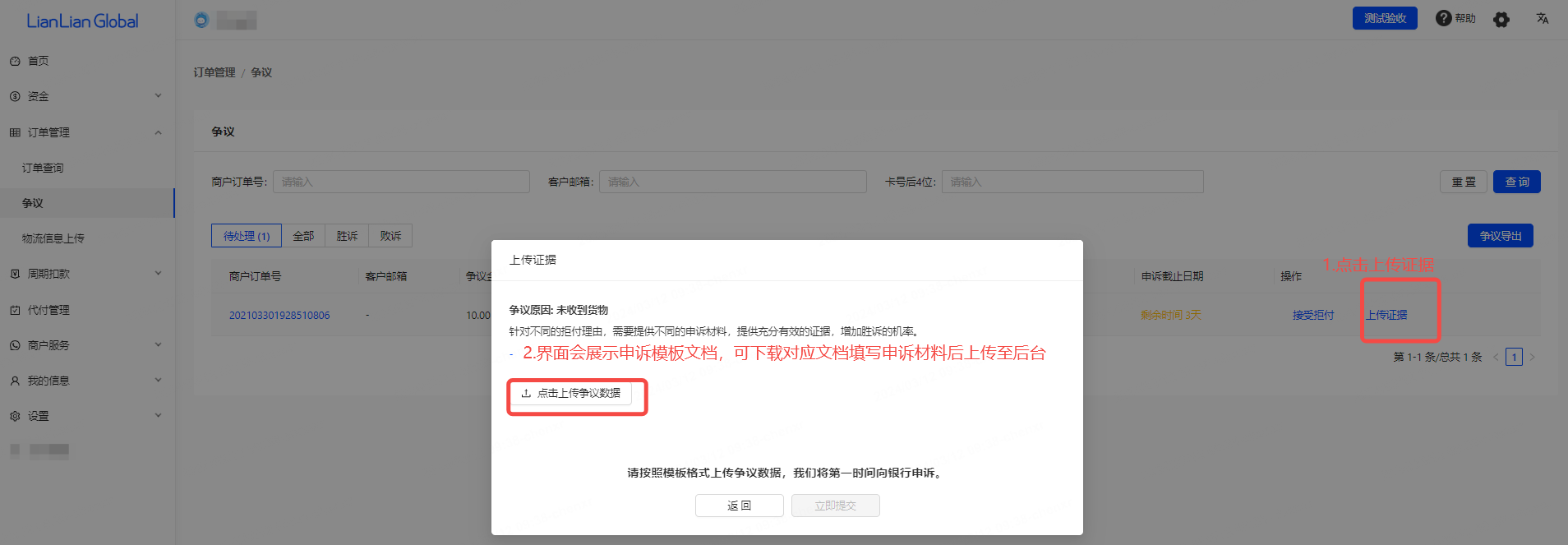Click the 资金 coin icon
1568x545 pixels.
point(15,96)
